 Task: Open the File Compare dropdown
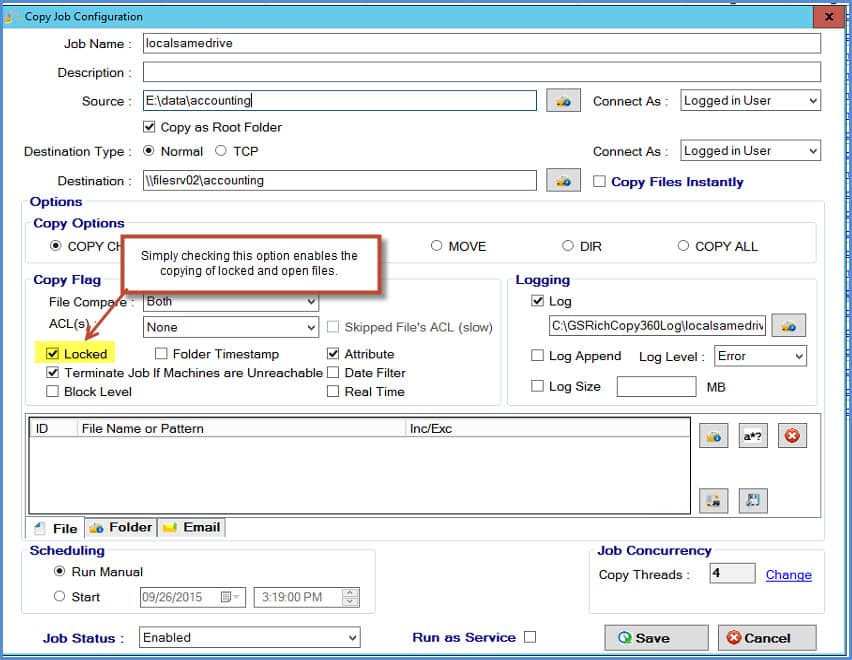point(310,301)
